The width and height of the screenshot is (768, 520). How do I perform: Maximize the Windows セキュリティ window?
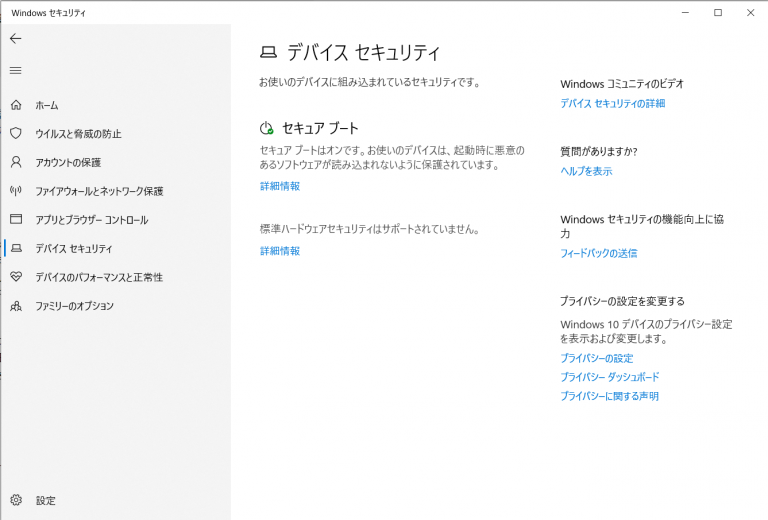pyautogui.click(x=717, y=12)
